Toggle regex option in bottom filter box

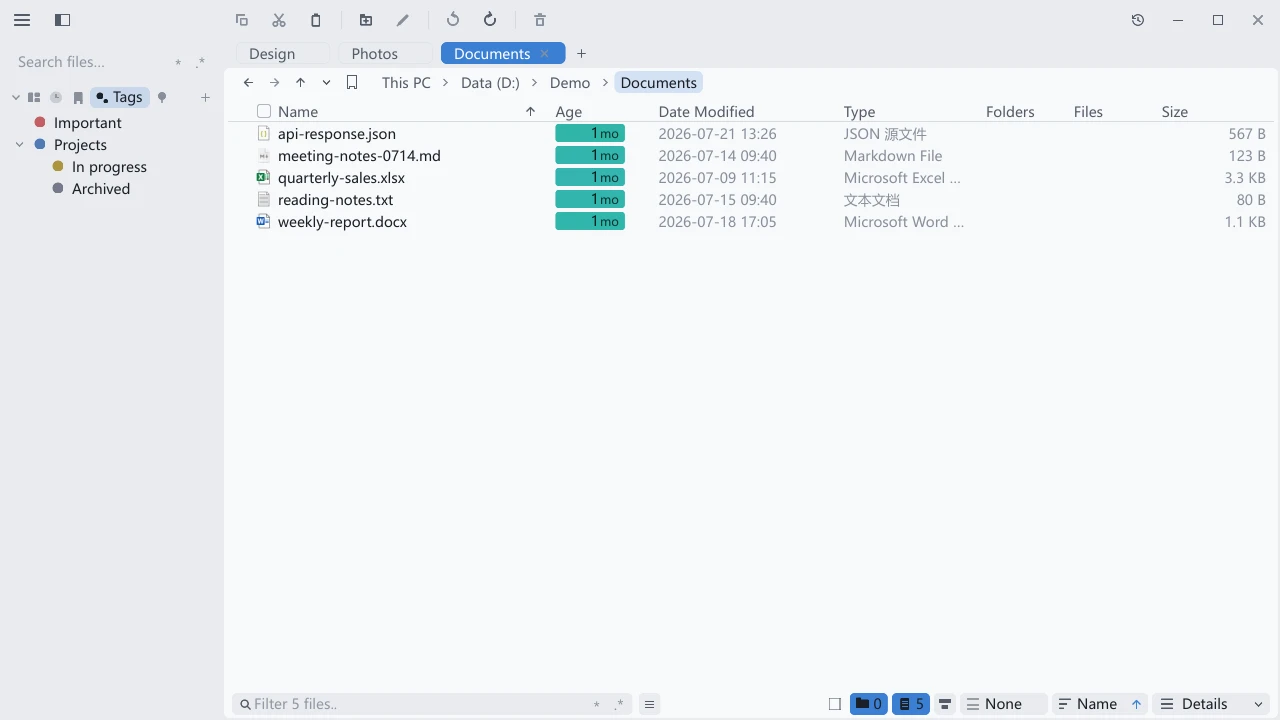click(x=619, y=705)
